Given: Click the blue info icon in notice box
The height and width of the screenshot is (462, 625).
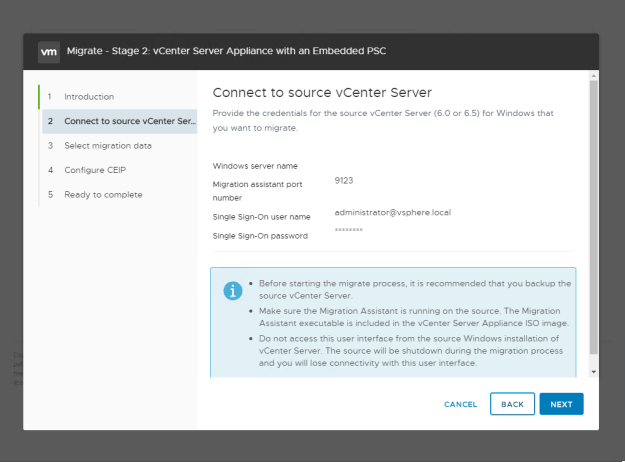Looking at the screenshot, I should [233, 291].
